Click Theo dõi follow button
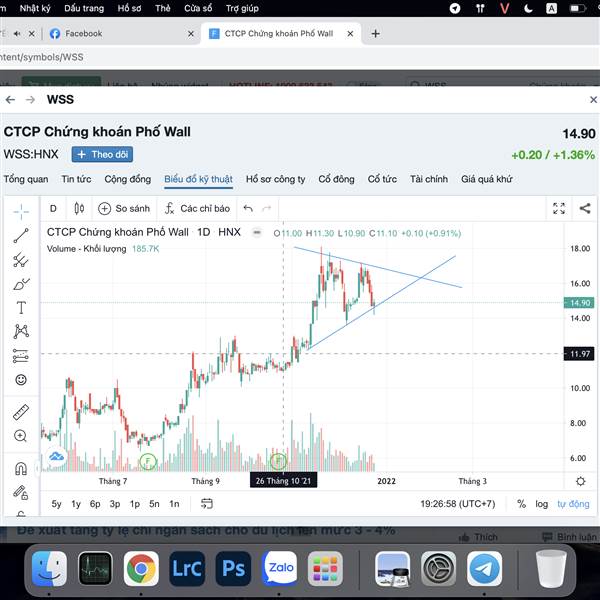 102,154
